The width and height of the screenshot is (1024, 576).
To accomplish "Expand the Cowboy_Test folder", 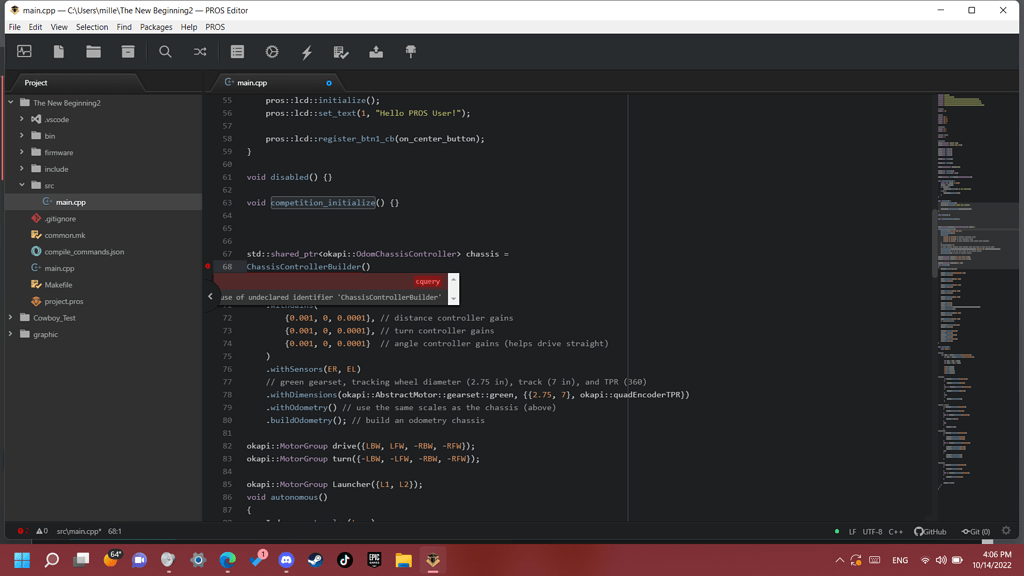I will coord(11,317).
